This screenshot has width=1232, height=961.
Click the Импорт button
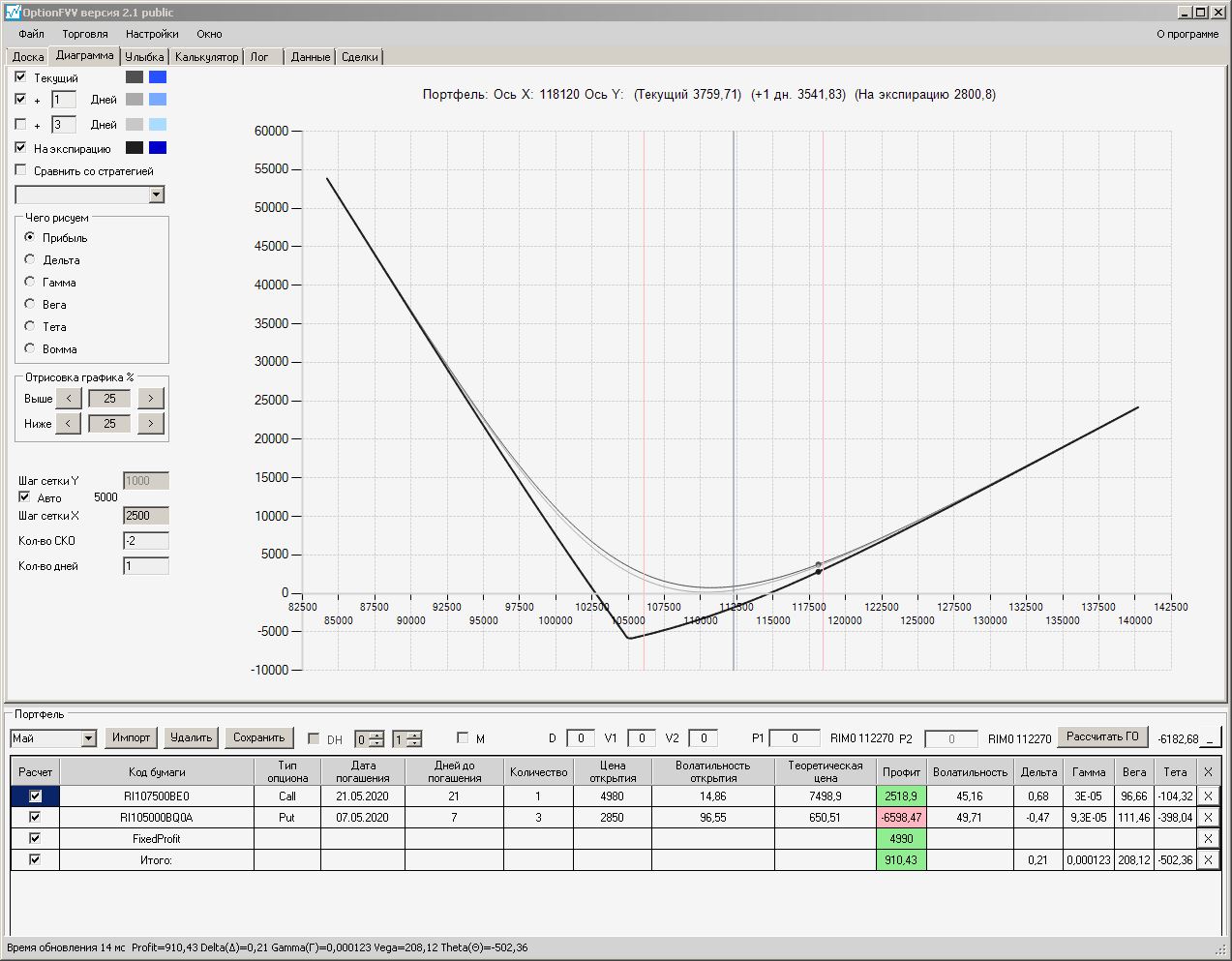tap(131, 737)
